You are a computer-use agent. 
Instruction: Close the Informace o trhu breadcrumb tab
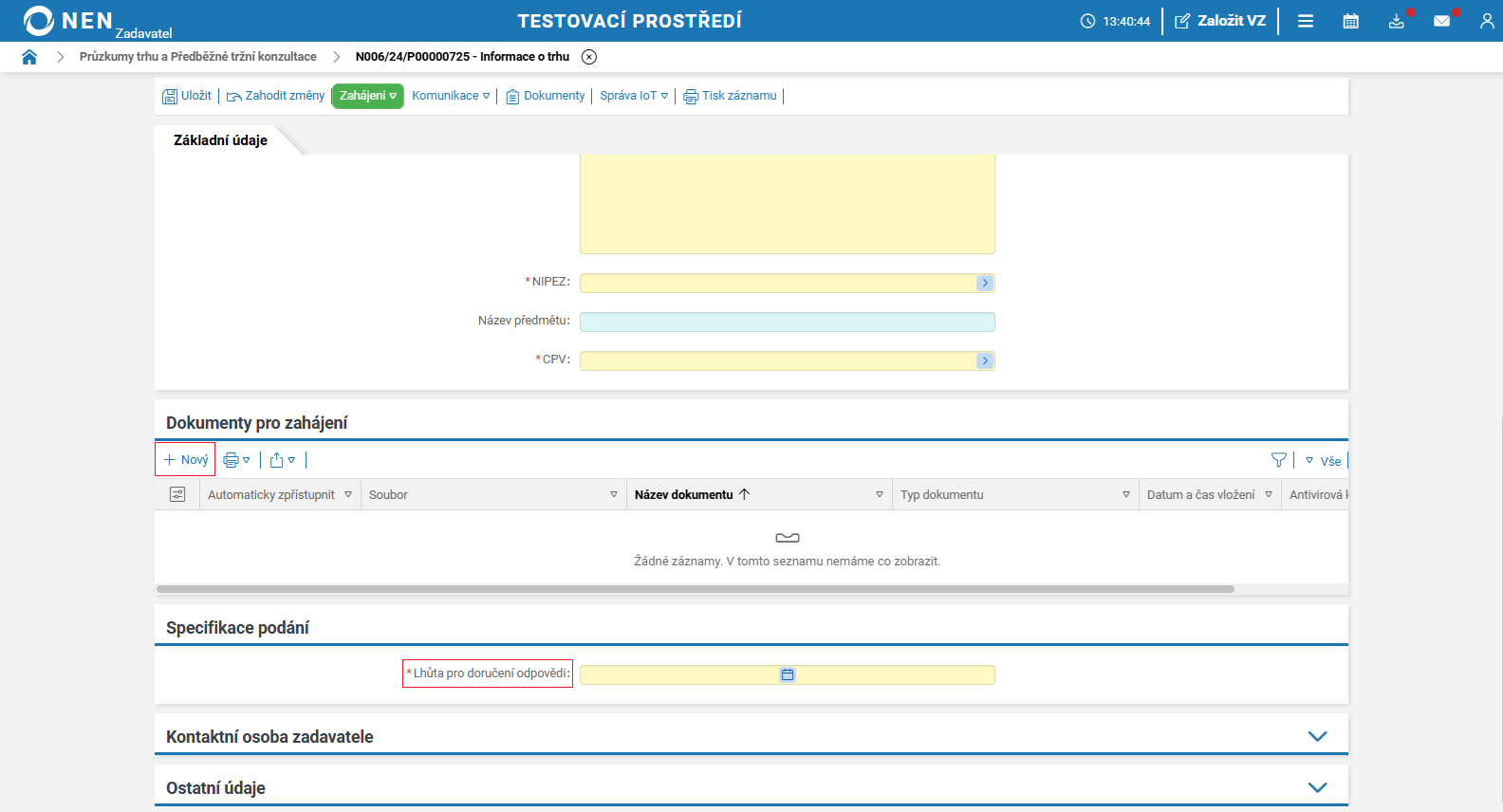point(589,57)
